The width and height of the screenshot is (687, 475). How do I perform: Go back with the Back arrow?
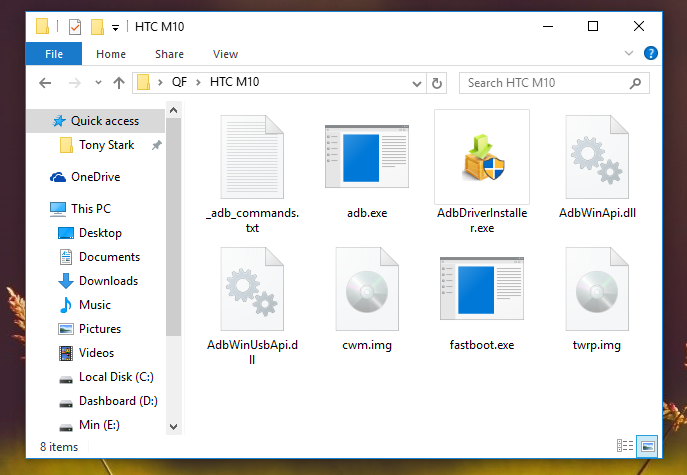(x=45, y=83)
